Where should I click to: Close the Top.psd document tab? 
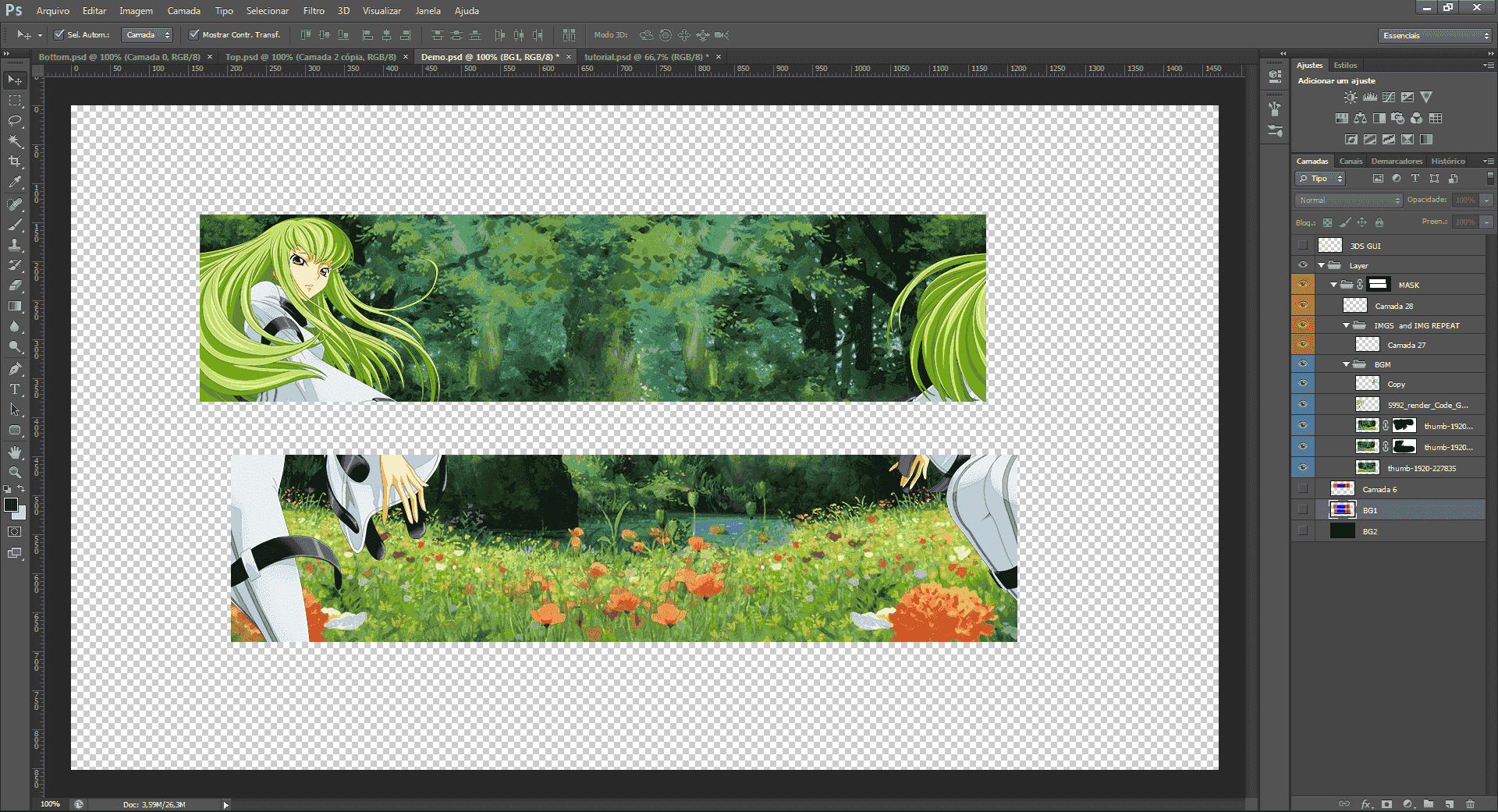(x=406, y=57)
